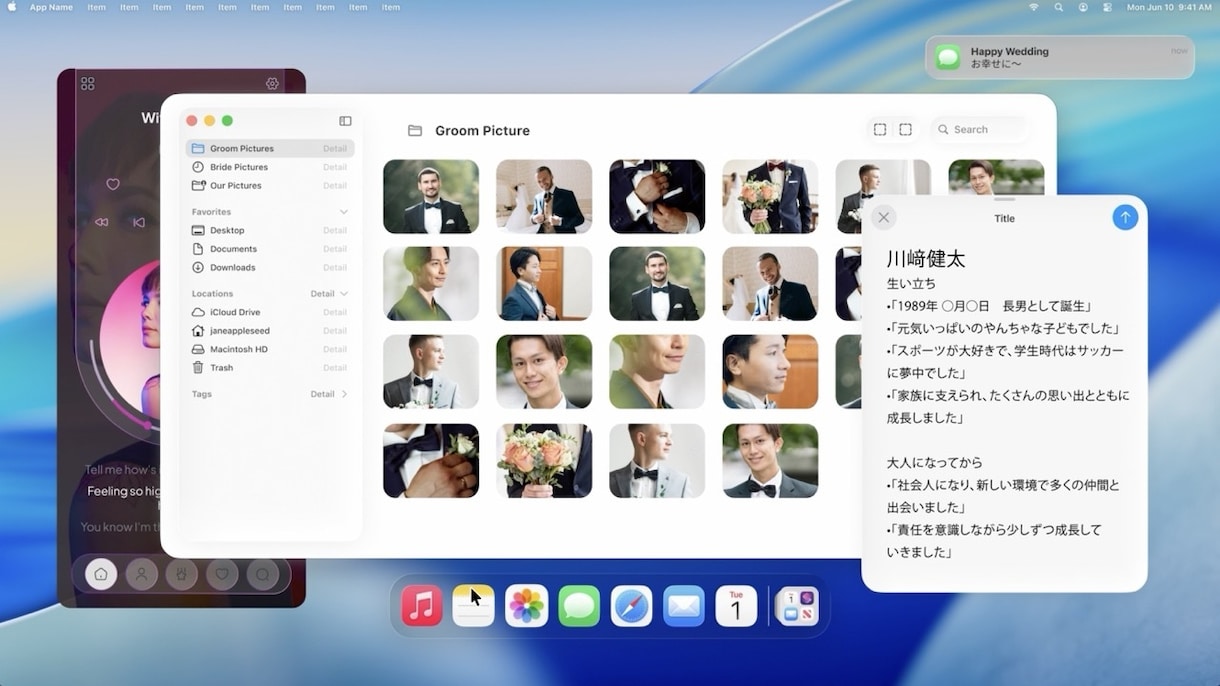Open the apps folder stack in Dock
Screen dimensions: 1220x686
point(798,606)
